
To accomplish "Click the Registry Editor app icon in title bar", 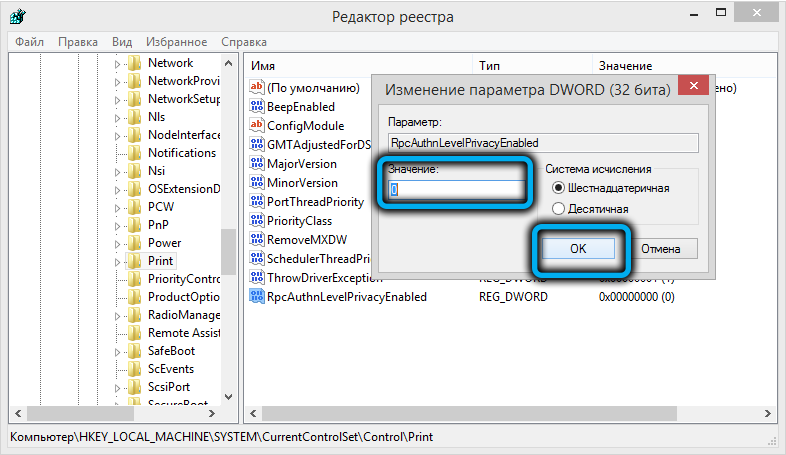I will click(18, 16).
